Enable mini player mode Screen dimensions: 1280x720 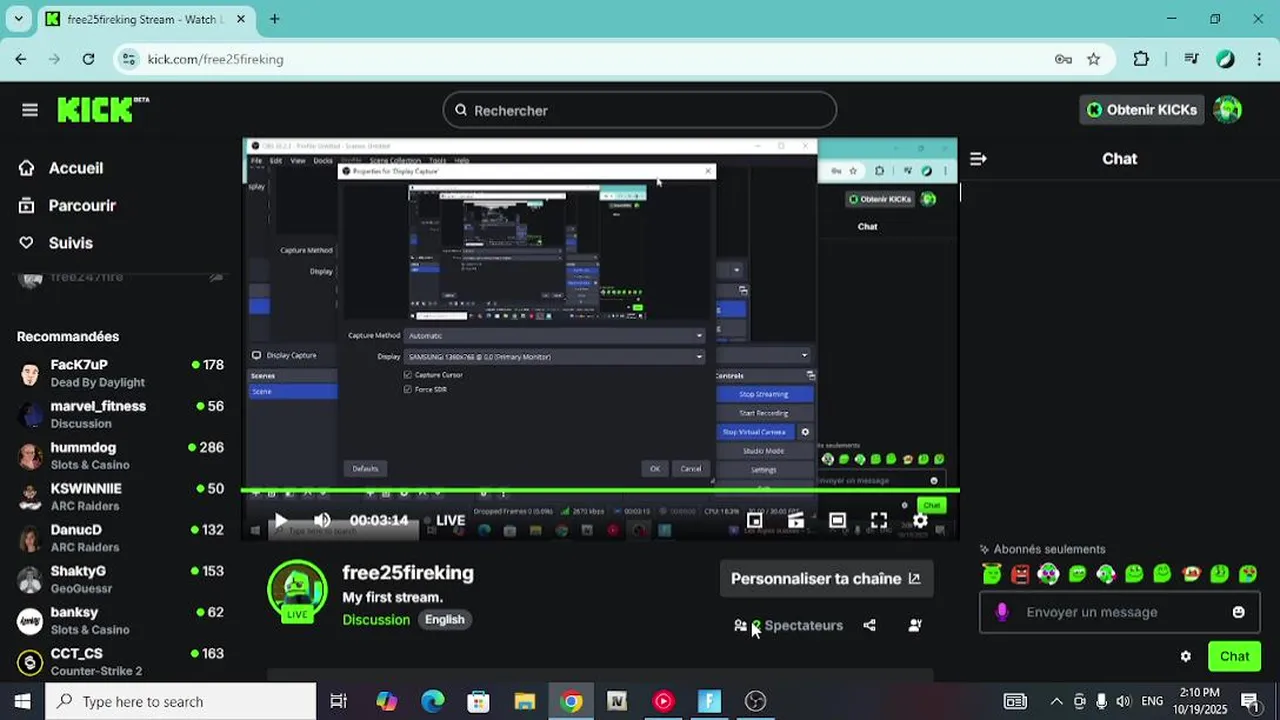pyautogui.click(x=755, y=520)
